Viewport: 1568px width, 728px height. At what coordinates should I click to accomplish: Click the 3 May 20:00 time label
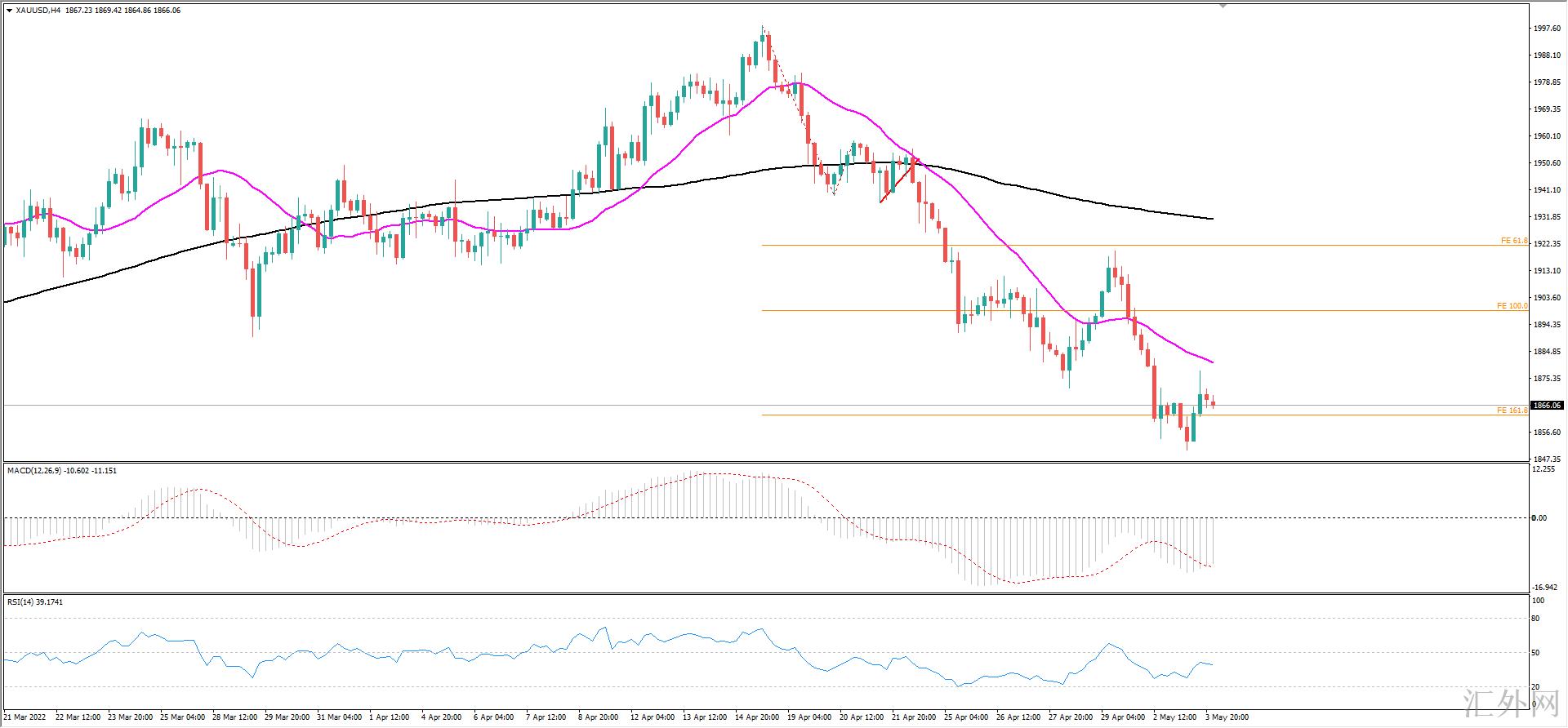coord(1227,717)
